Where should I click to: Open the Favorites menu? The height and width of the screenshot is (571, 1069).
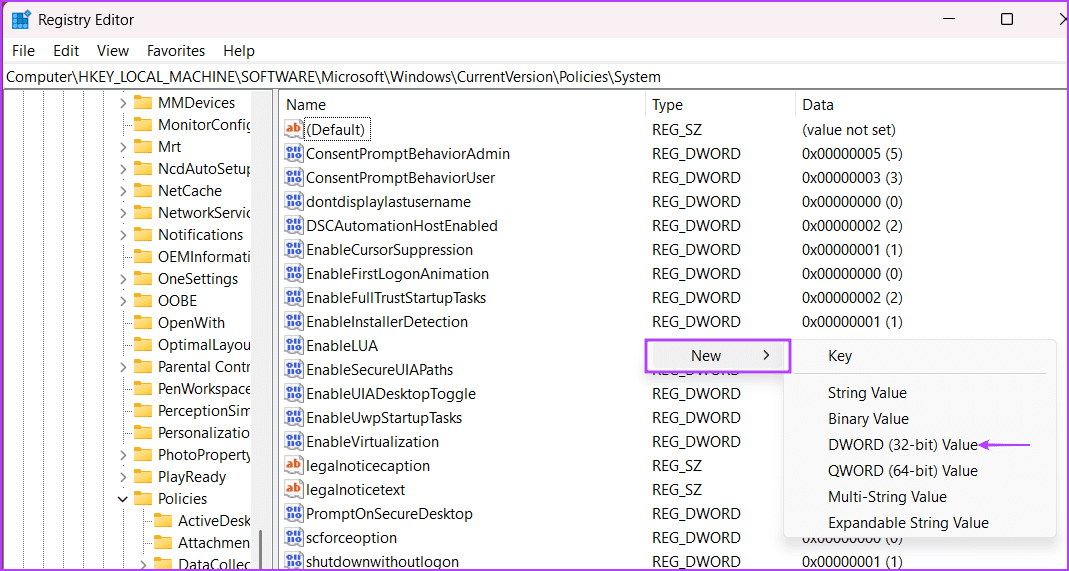coord(176,51)
